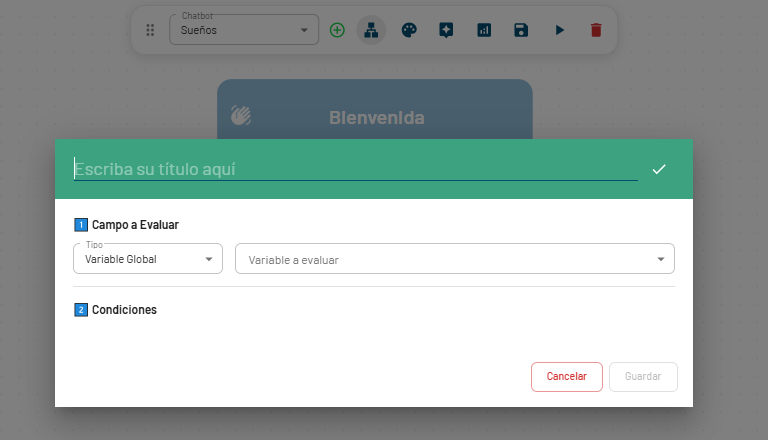
Task: Open the Variable a evaluar dropdown
Action: pyautogui.click(x=454, y=259)
